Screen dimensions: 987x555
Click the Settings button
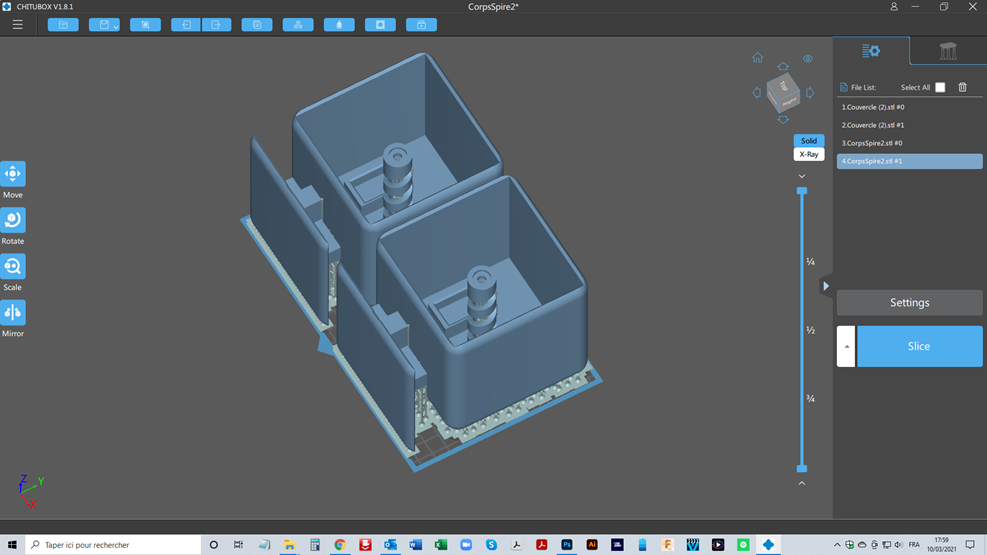909,302
